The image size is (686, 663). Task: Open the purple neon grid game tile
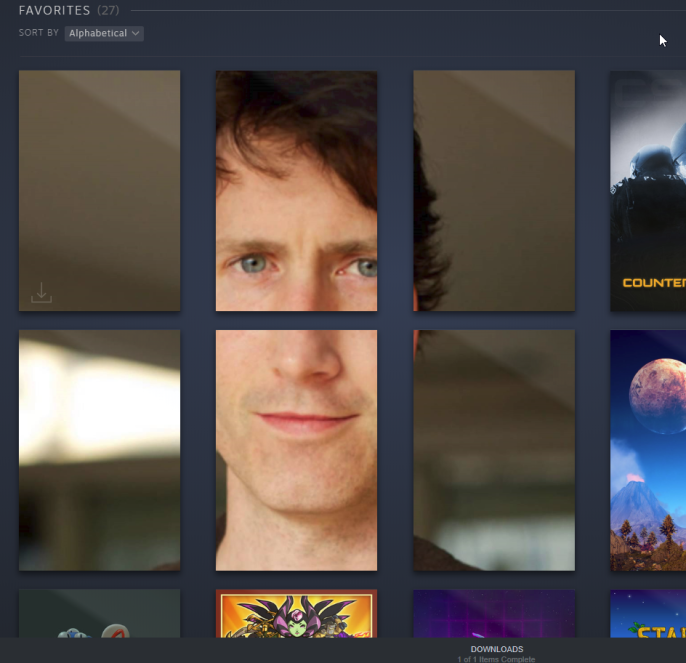pyautogui.click(x=494, y=613)
